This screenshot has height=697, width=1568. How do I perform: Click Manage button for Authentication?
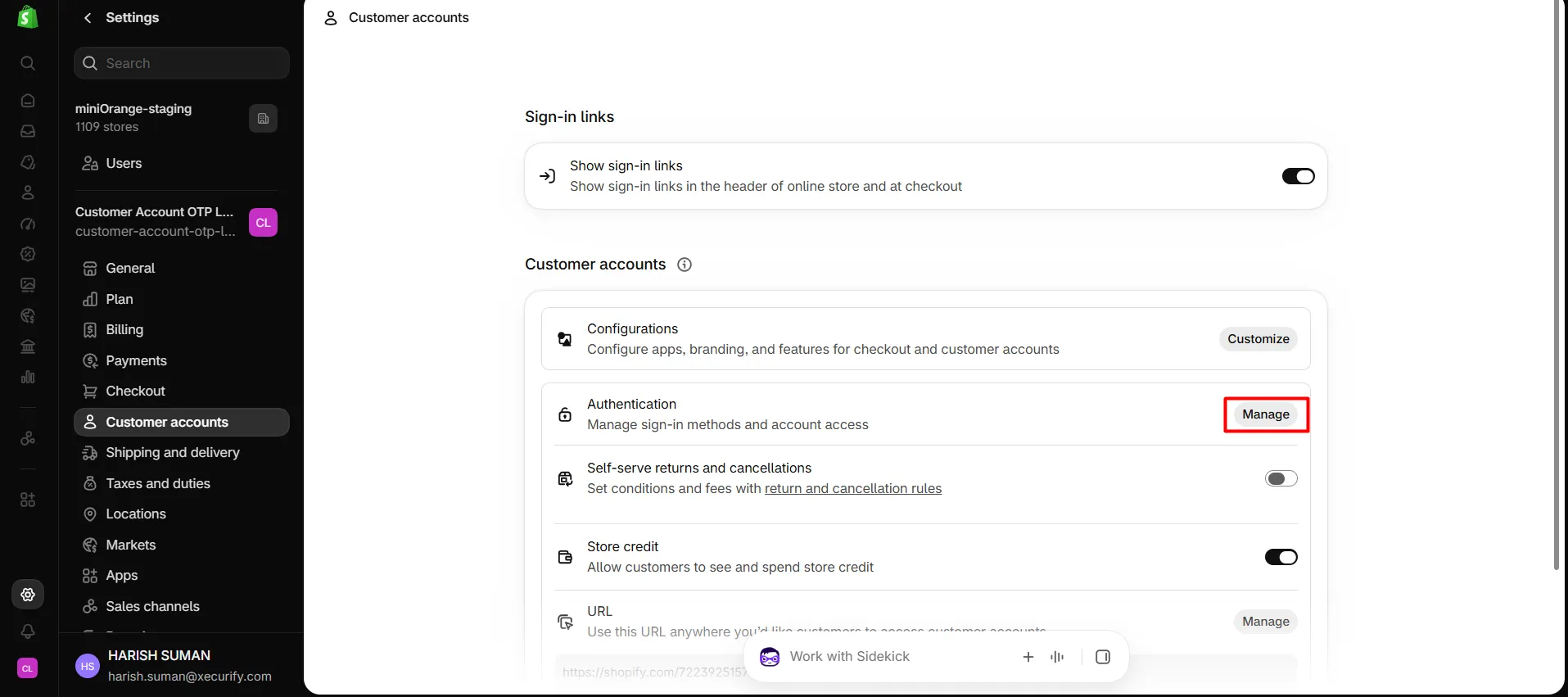pos(1265,414)
